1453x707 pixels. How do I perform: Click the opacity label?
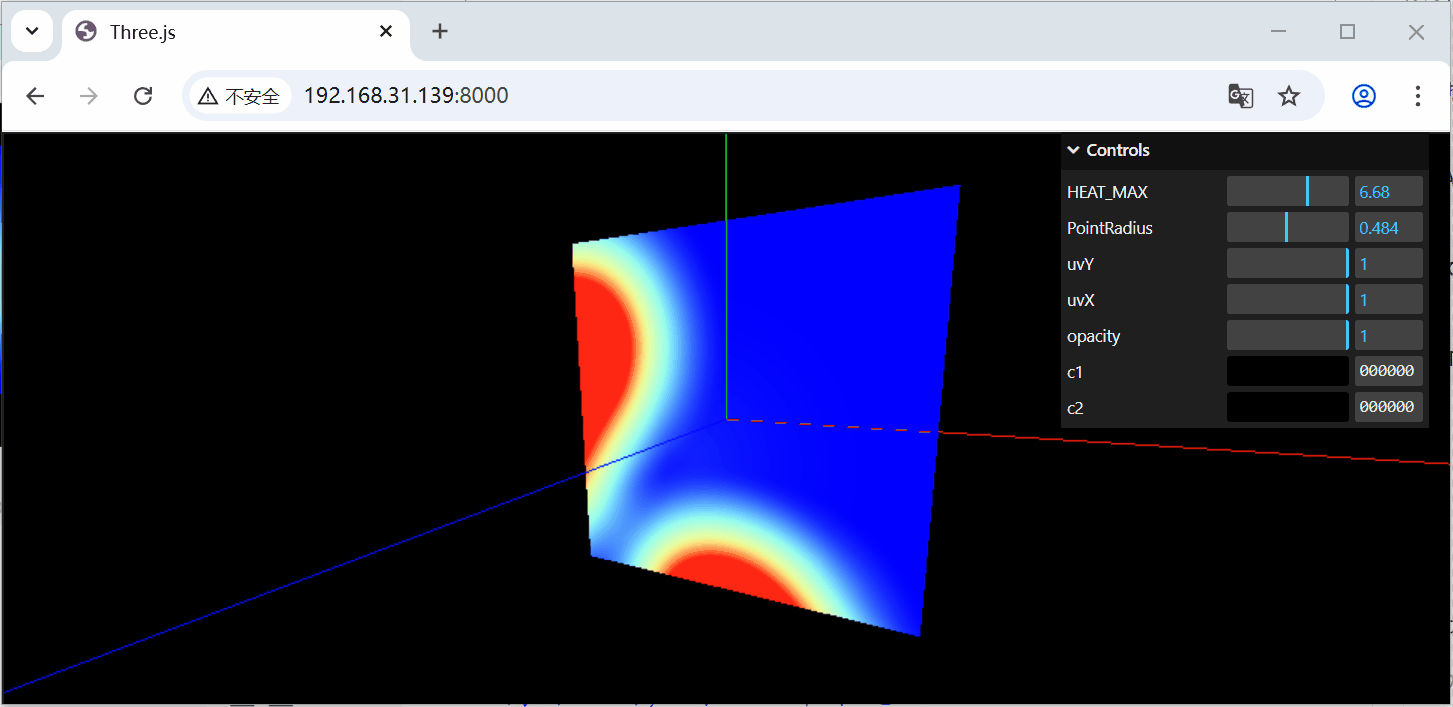1093,336
